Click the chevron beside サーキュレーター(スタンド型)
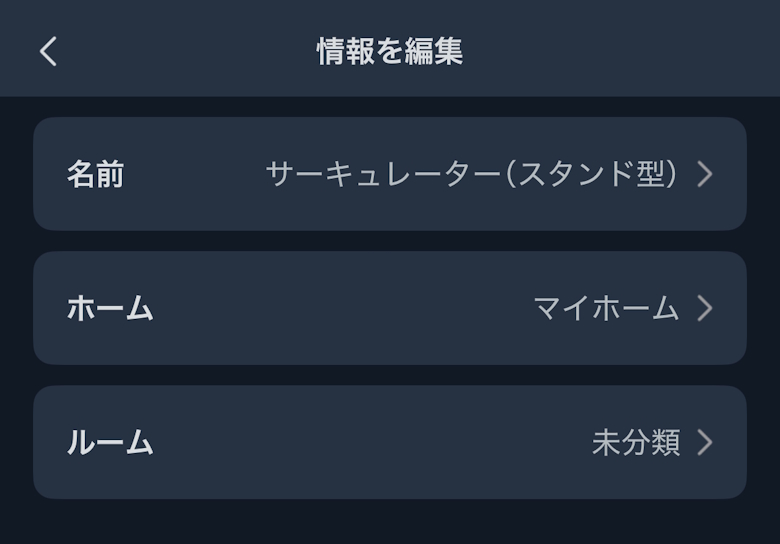 point(705,174)
